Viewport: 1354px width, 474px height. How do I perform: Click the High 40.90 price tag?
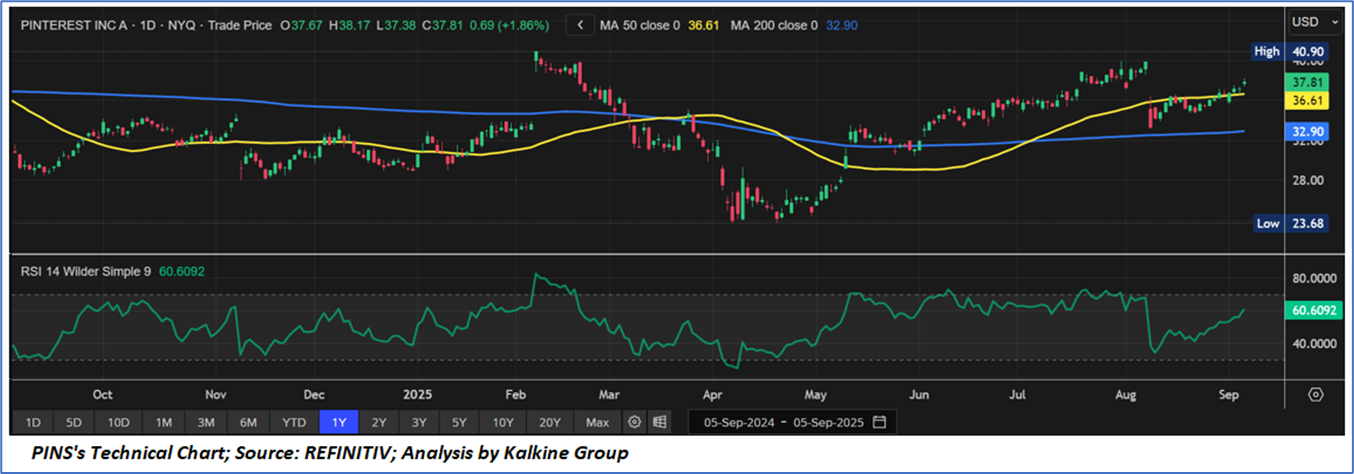pyautogui.click(x=1291, y=50)
